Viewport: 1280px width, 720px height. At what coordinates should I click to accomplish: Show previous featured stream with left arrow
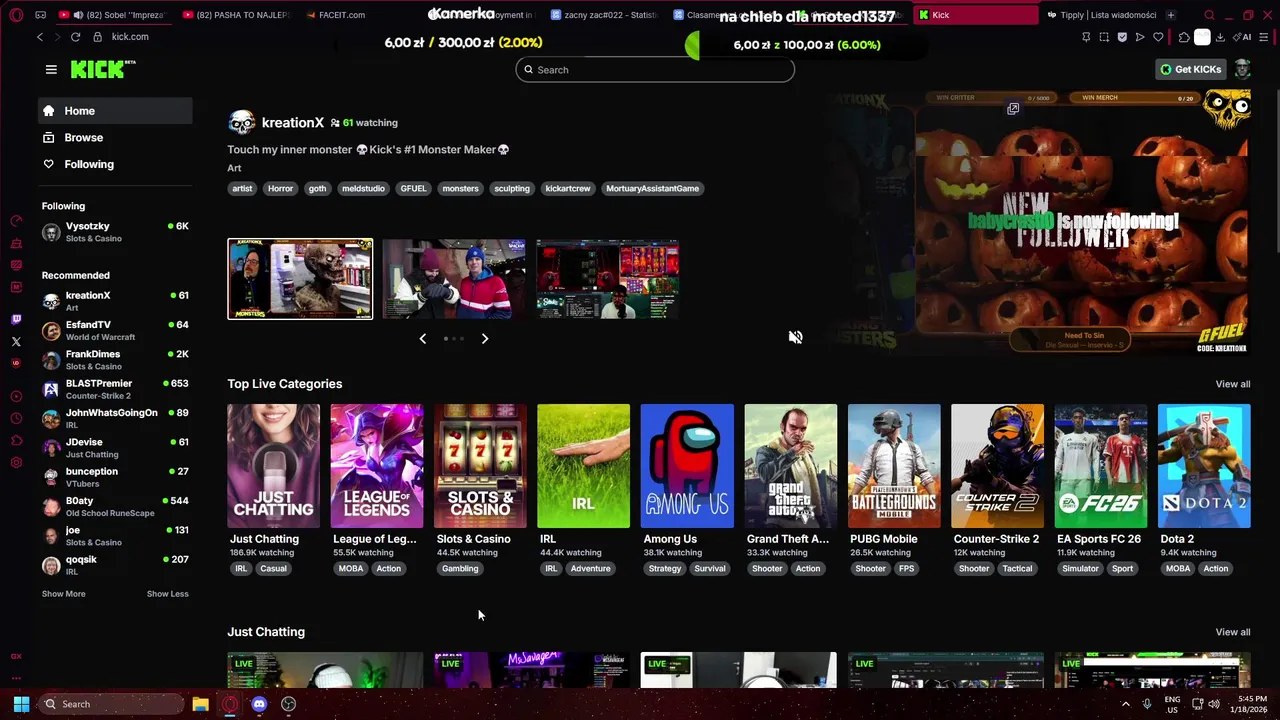pos(422,339)
